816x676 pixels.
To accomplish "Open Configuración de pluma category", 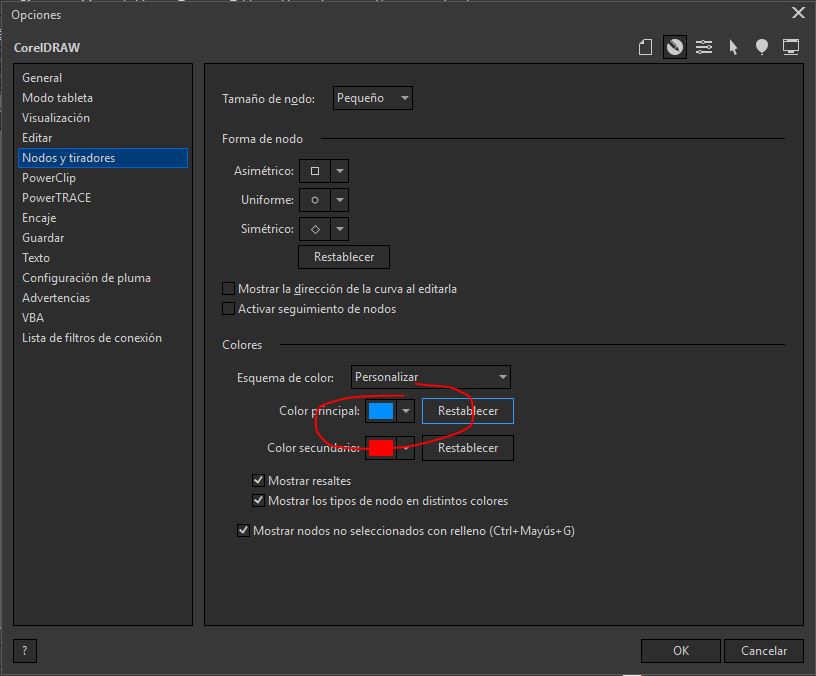I will [x=103, y=278].
